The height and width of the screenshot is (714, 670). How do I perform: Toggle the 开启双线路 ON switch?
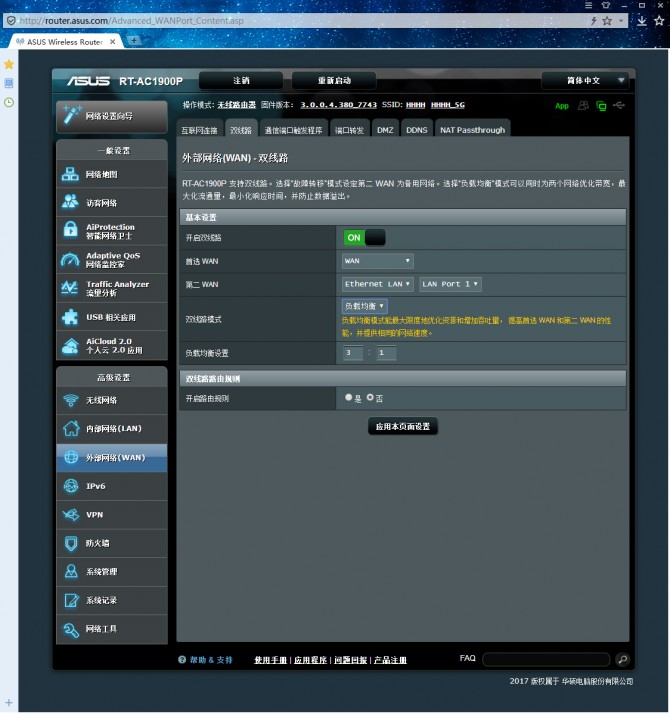click(x=364, y=238)
